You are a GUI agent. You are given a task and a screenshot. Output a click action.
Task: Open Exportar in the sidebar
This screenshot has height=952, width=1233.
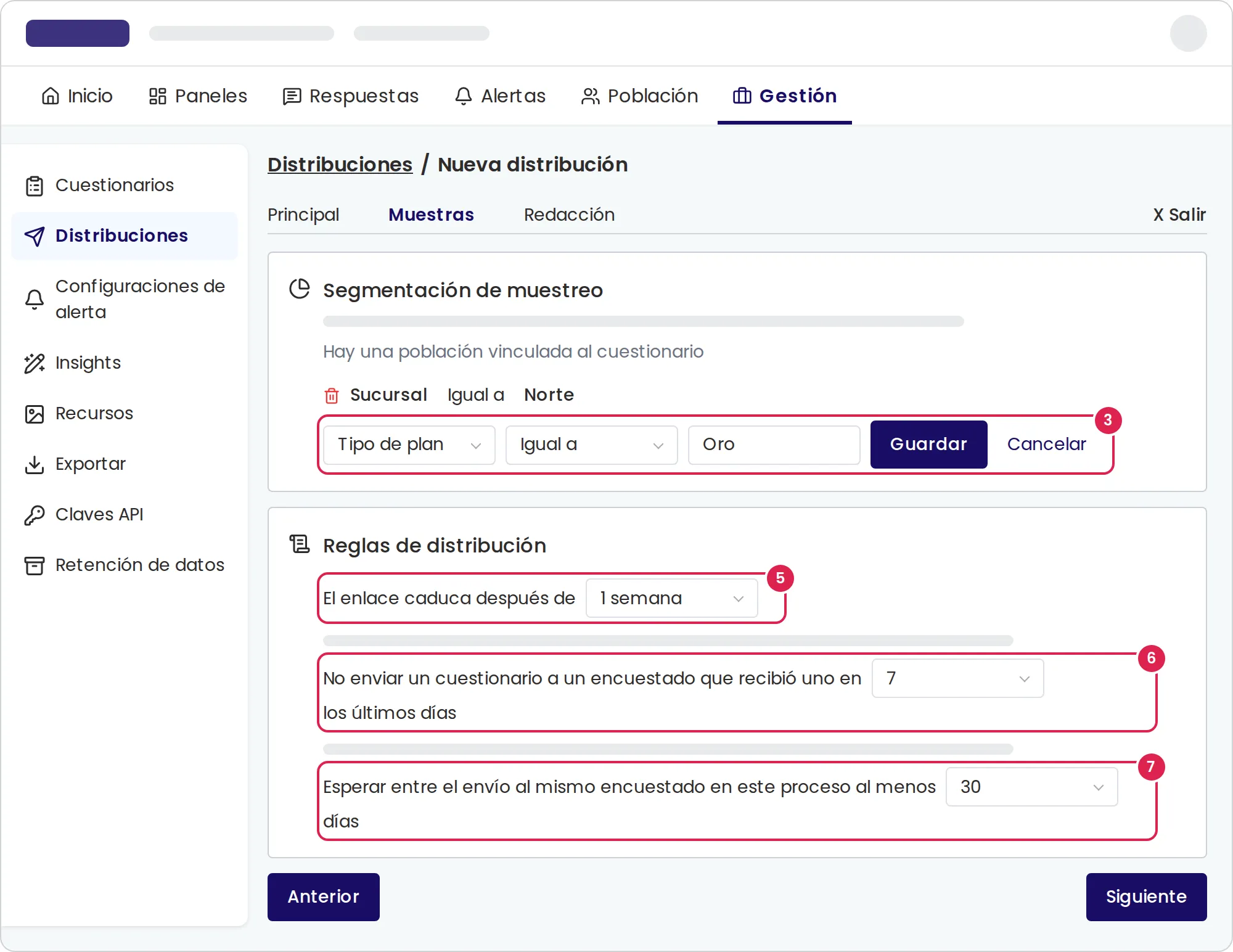click(x=125, y=464)
